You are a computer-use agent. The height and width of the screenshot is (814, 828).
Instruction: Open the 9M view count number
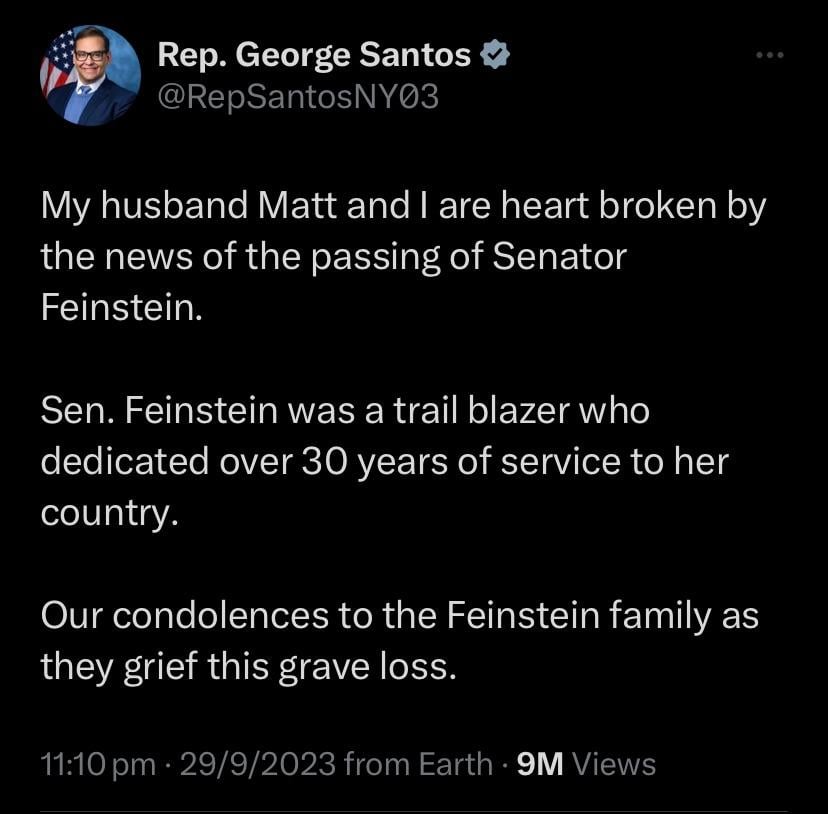point(537,765)
